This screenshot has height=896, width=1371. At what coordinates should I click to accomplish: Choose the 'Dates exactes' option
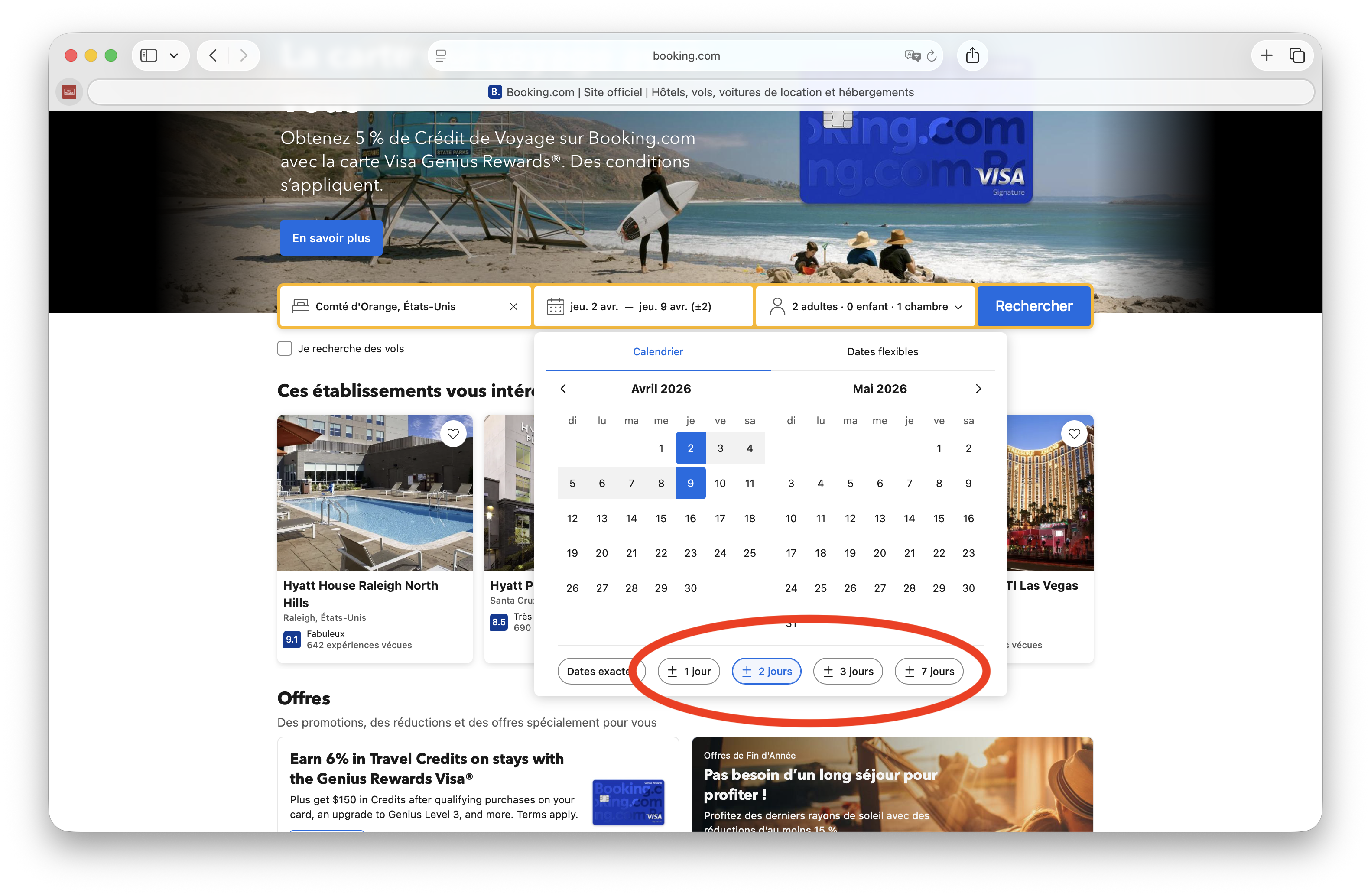click(597, 671)
